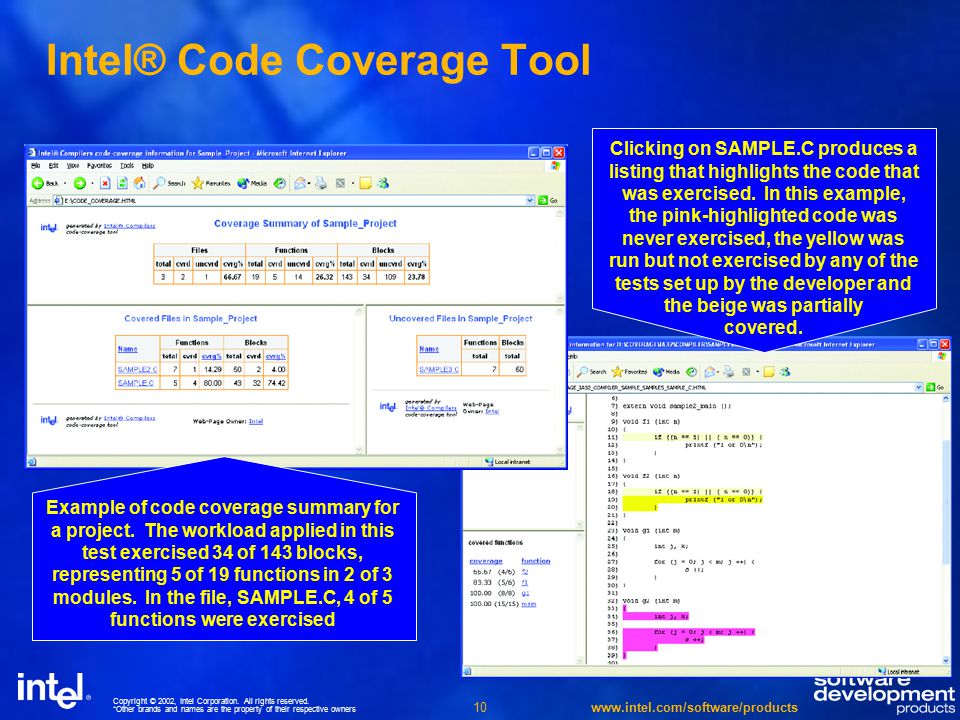Click Discuss note icon in SAMPLE_C listing window
The width and height of the screenshot is (960, 720).
click(x=769, y=372)
